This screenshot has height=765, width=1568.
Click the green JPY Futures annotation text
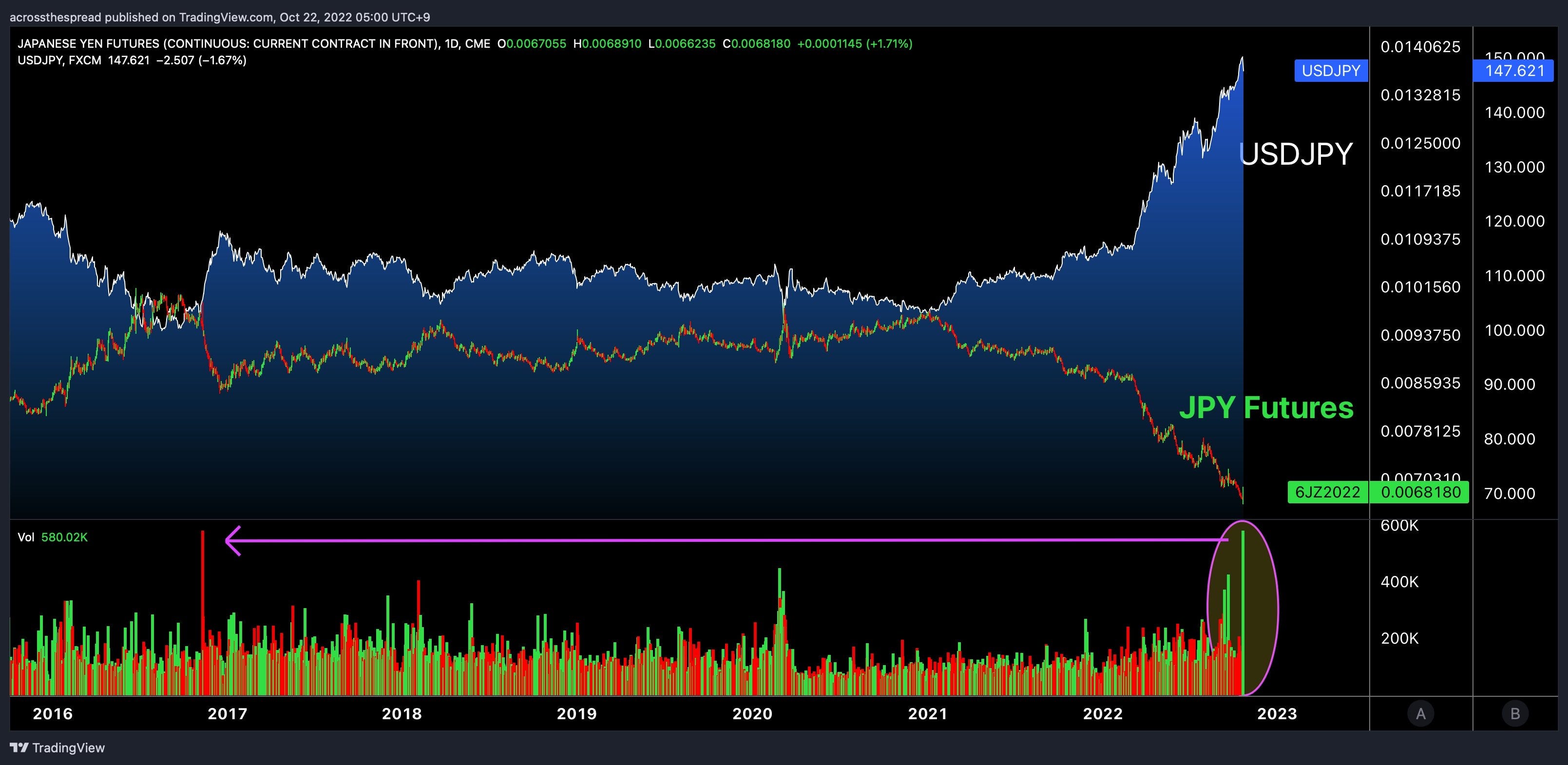1267,407
